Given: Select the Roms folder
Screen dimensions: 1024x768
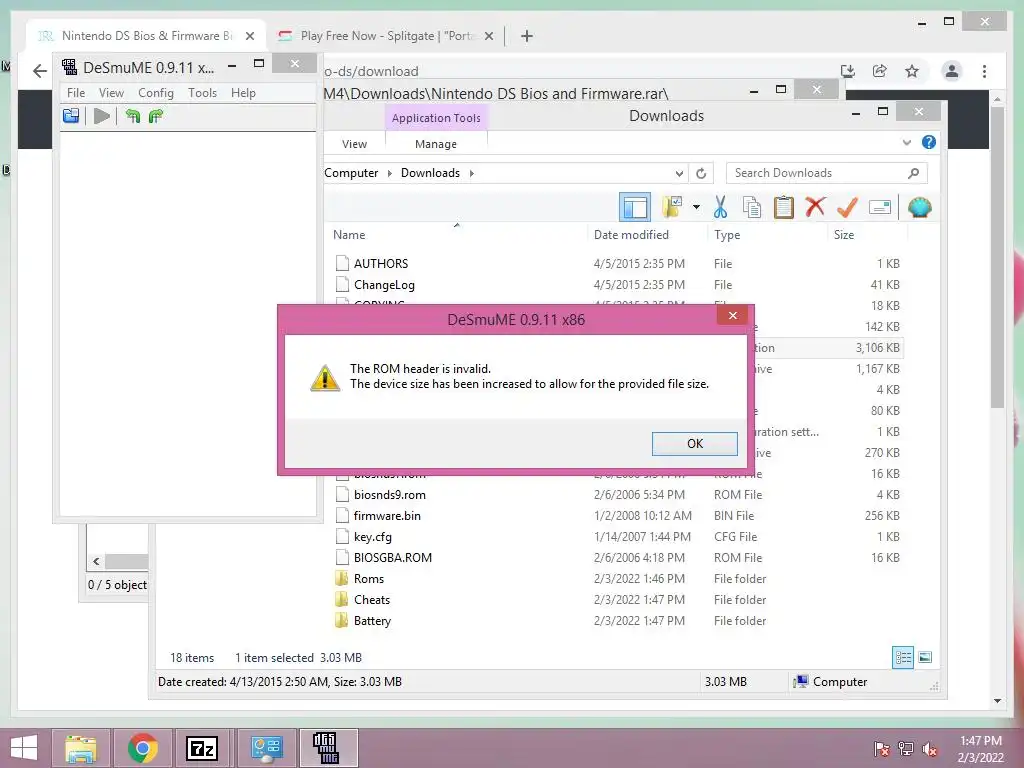Looking at the screenshot, I should click(368, 579).
